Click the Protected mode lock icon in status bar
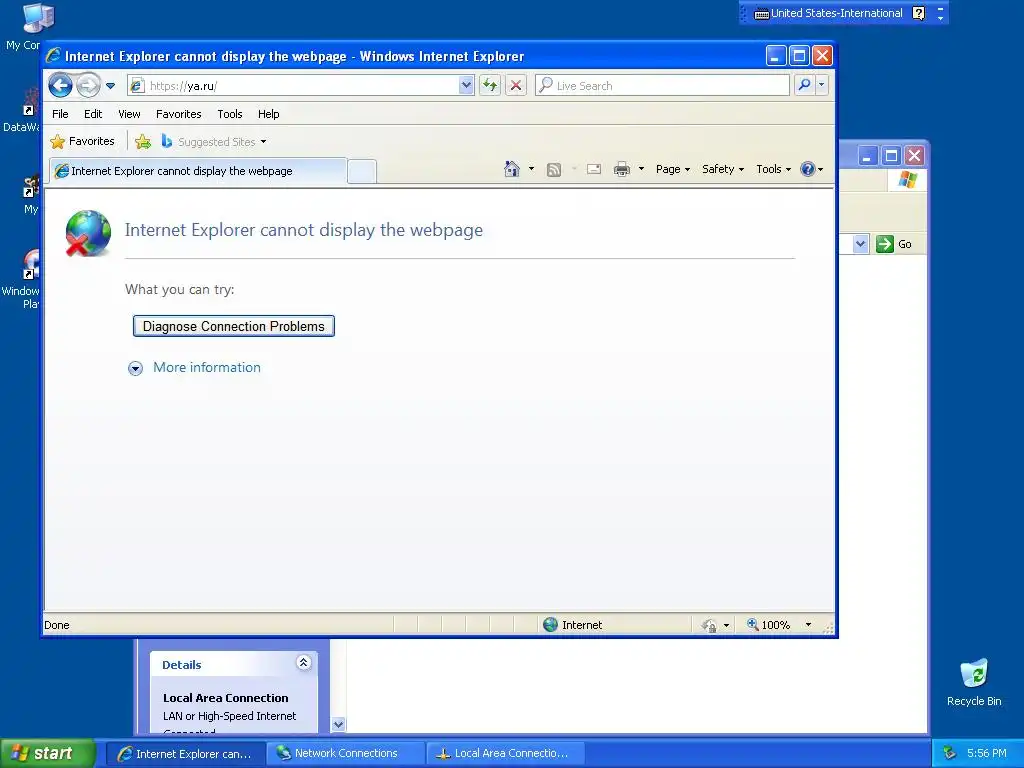Screen dimensions: 1024x768 click(709, 626)
